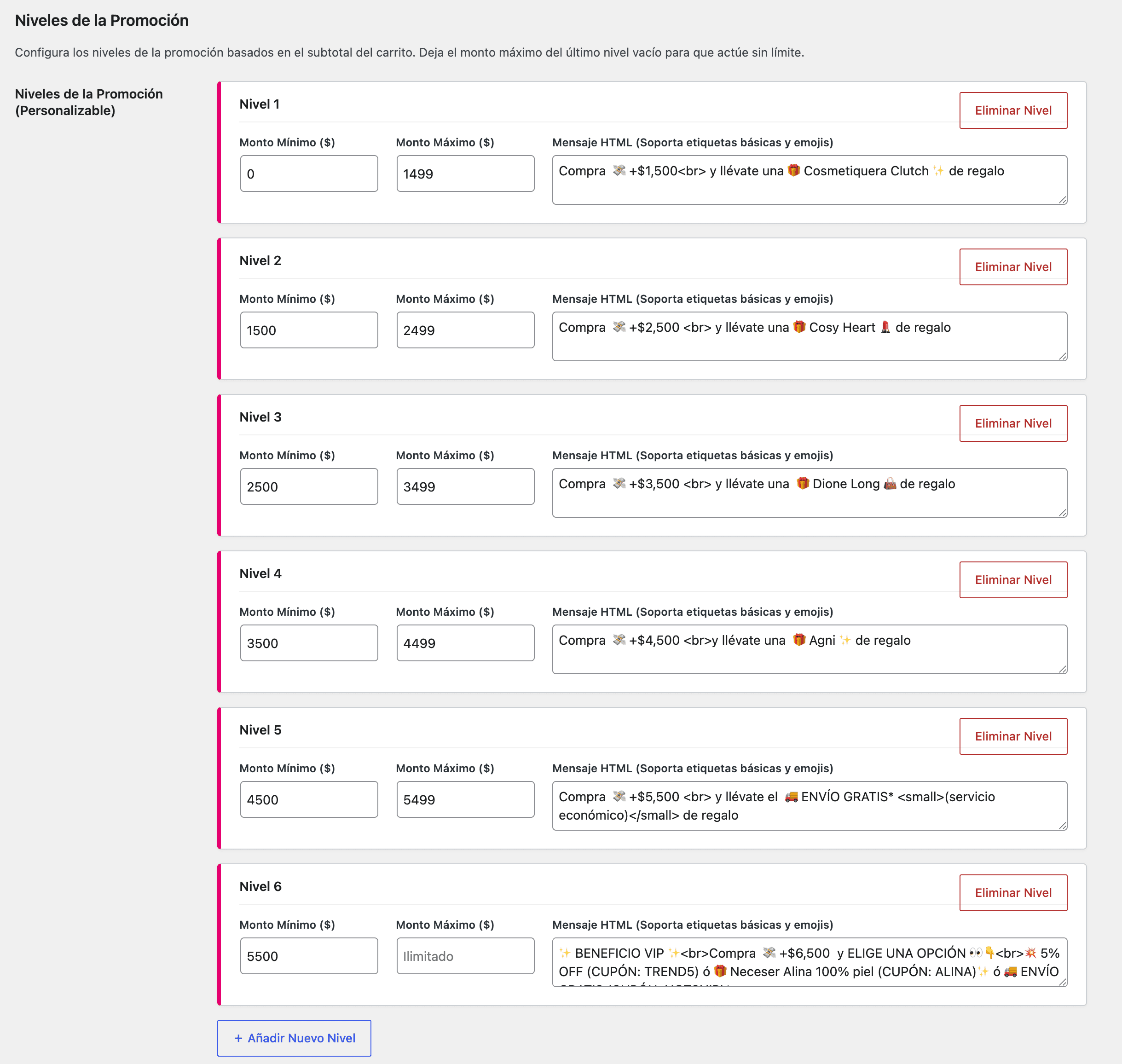Edit the ENVÍO GRATIS message textarea
Screen dimensions: 1122x1064
click(810, 806)
